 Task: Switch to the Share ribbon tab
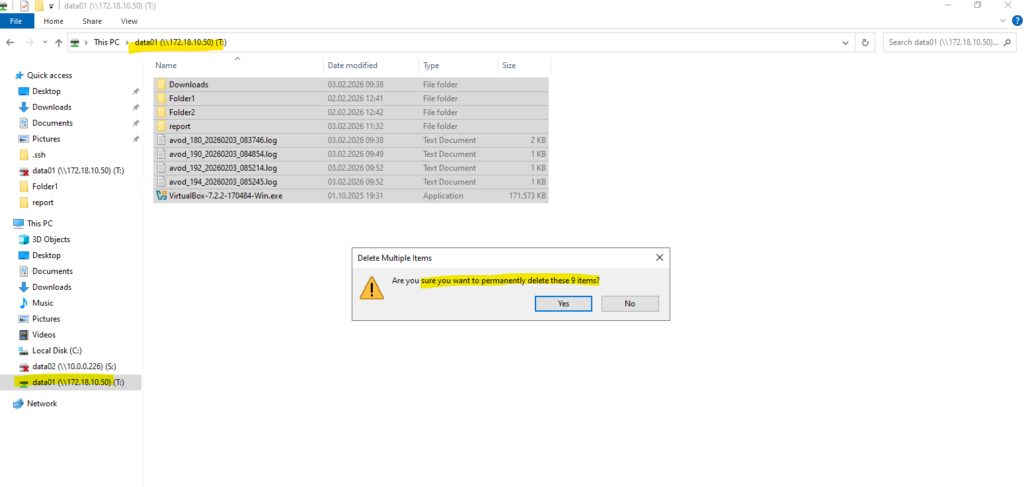tap(92, 21)
